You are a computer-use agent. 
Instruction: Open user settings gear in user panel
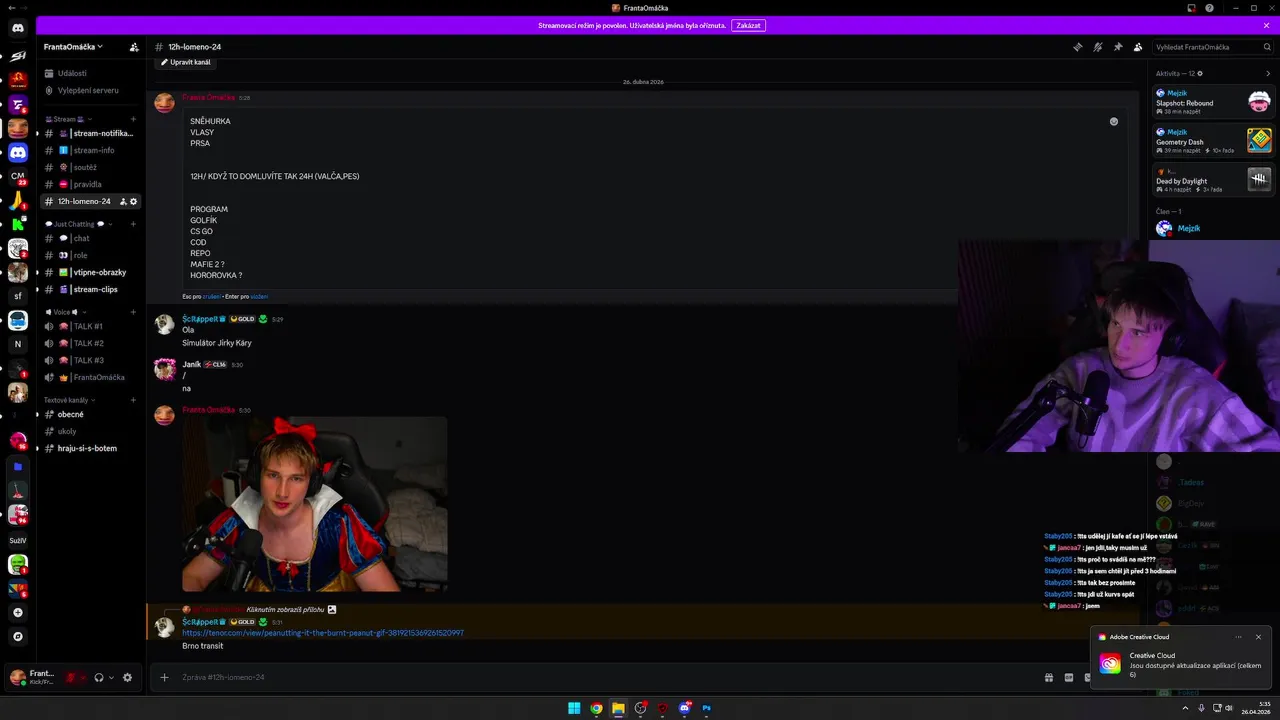(x=127, y=677)
